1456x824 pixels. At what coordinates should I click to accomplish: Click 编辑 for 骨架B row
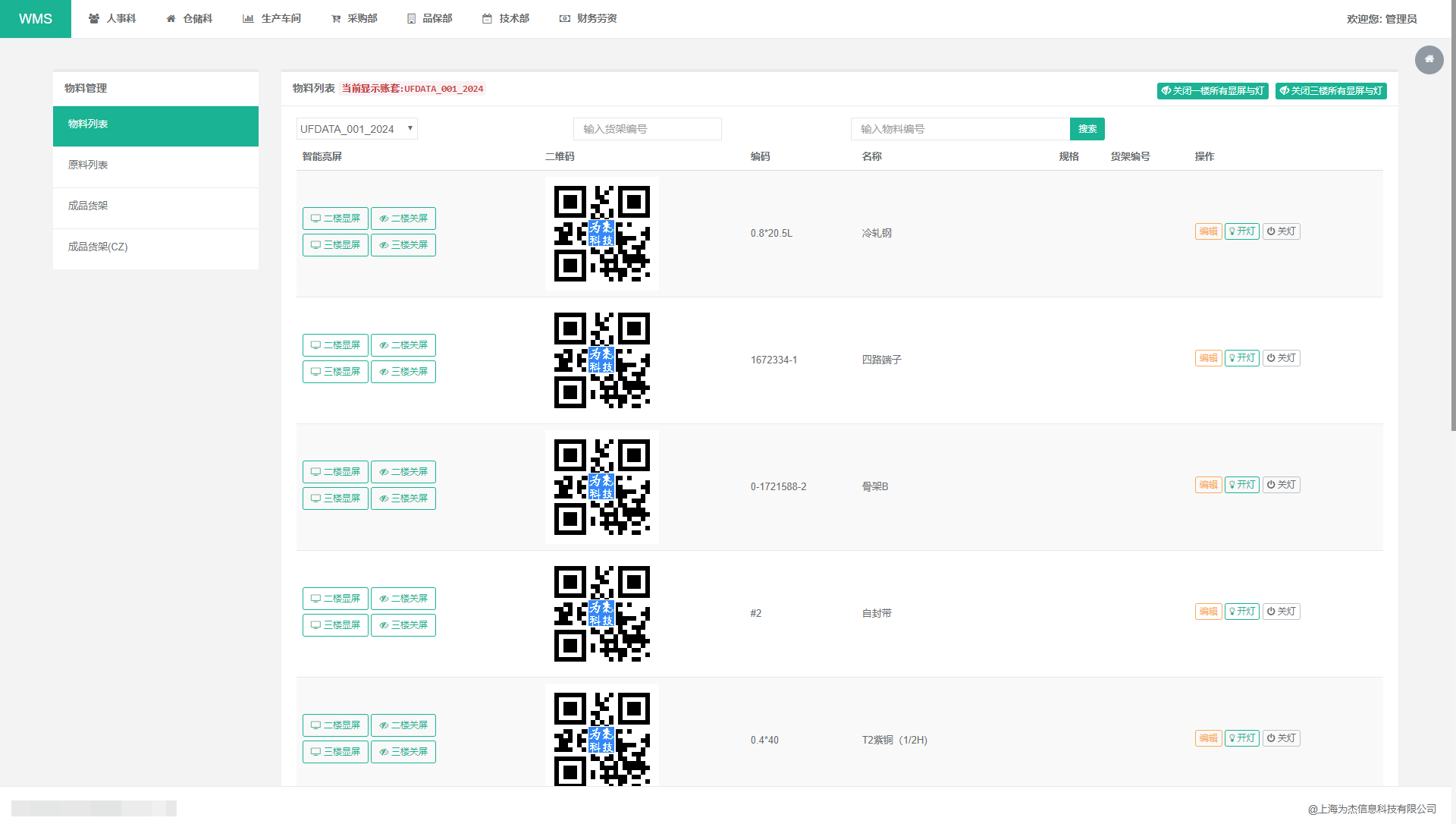coord(1209,485)
